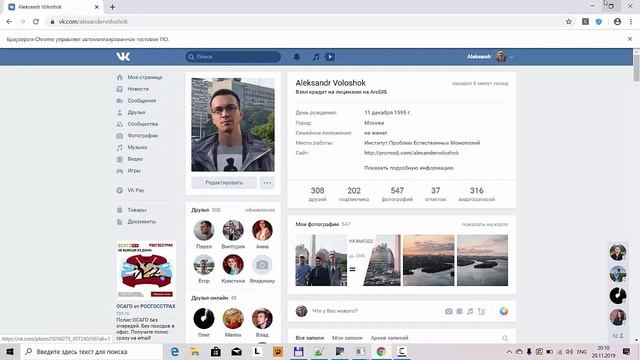Click the 37 отметок counter
This screenshot has height=360, width=640.
[436, 194]
